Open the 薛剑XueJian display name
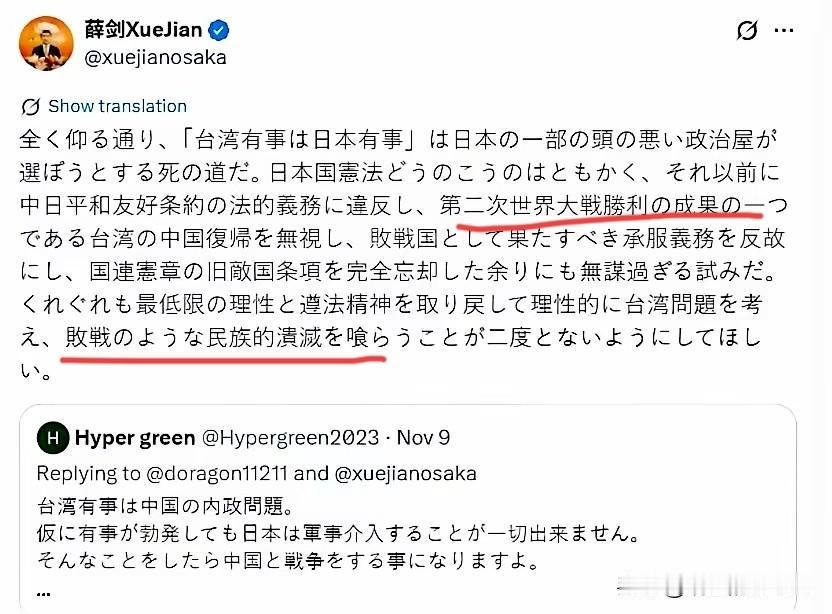The height and width of the screenshot is (614, 832). pos(143,29)
